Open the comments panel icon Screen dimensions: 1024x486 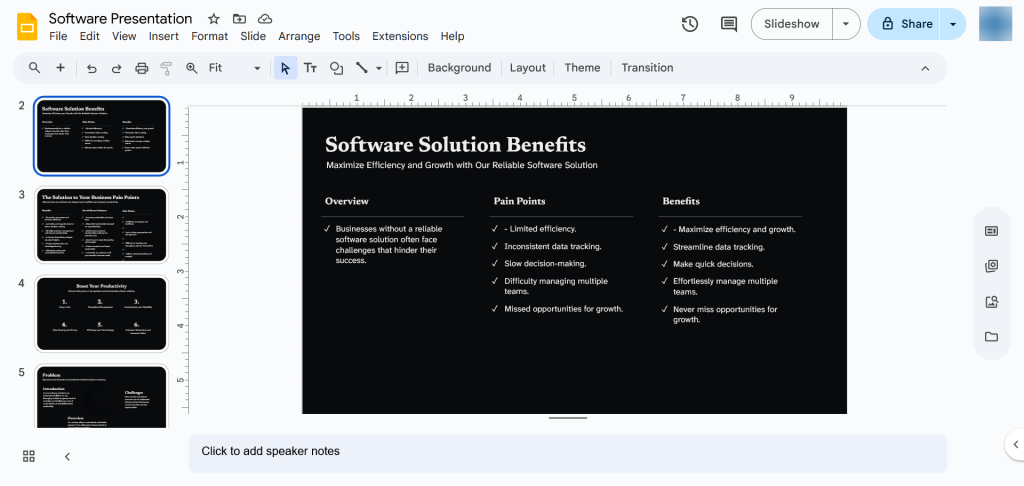coord(729,24)
